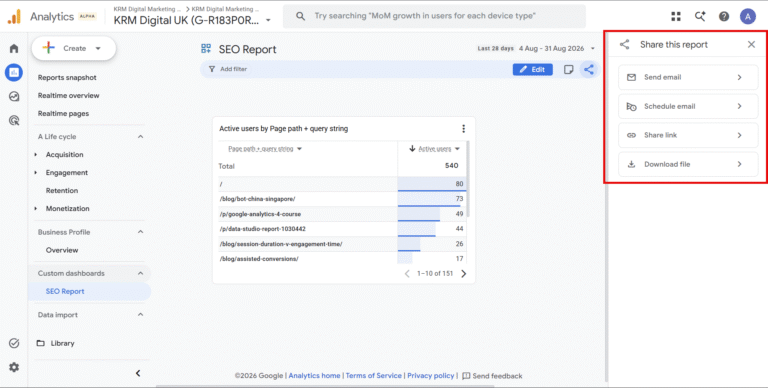768x388 pixels.
Task: Click Schedule email option
Action: click(688, 106)
